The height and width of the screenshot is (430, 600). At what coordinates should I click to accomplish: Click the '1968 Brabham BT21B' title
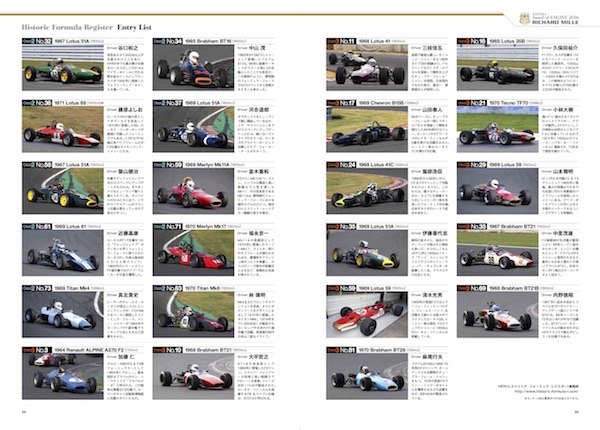click(x=513, y=288)
